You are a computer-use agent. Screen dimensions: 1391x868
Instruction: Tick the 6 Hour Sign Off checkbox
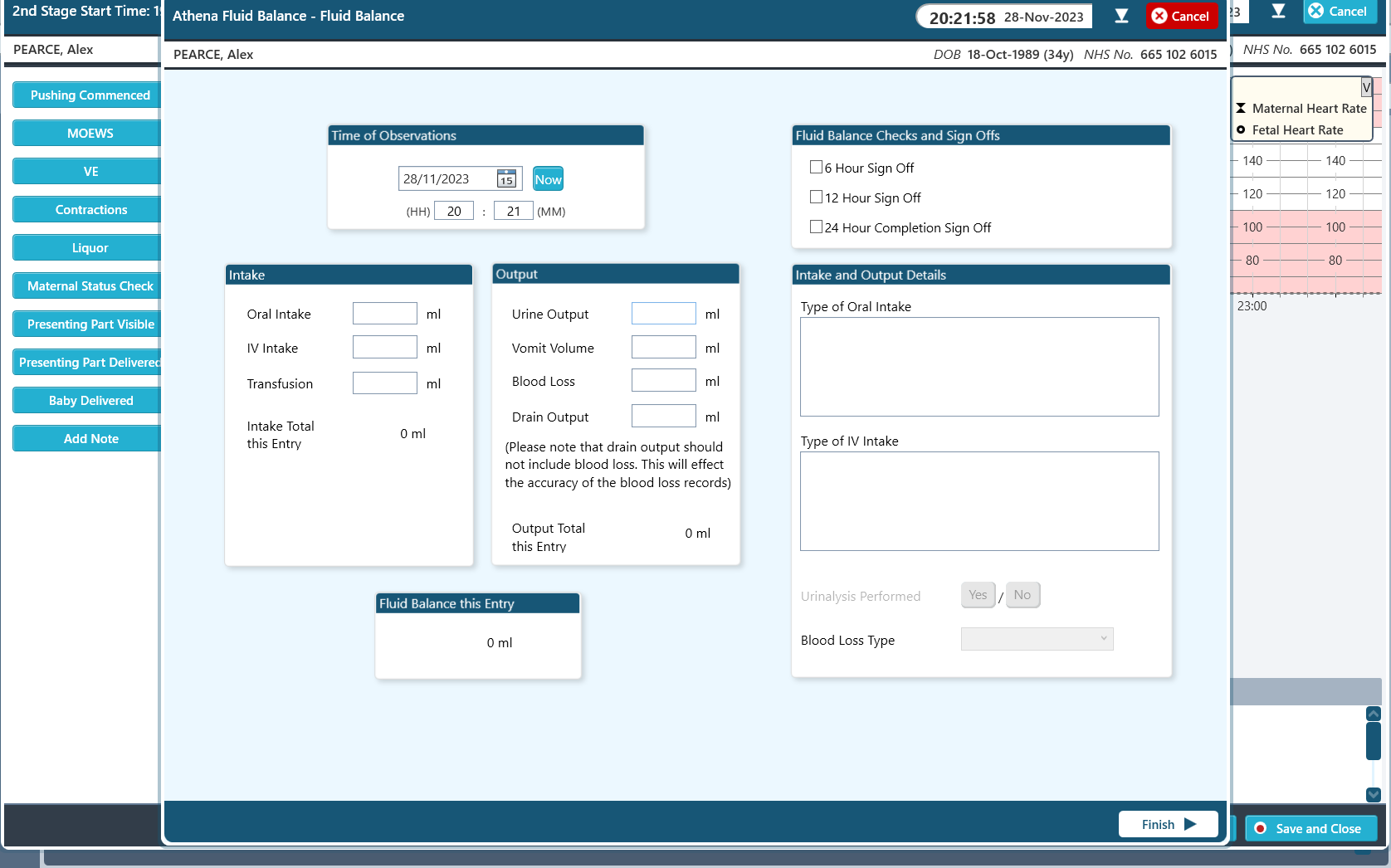click(816, 167)
